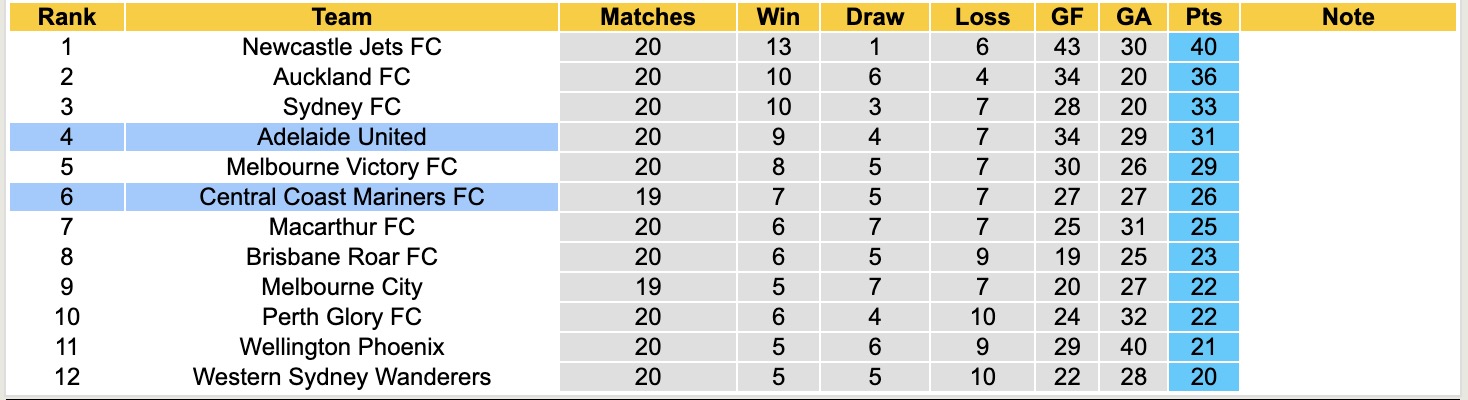The image size is (1468, 400).
Task: Click Wellington Phoenix team name
Action: click(341, 347)
